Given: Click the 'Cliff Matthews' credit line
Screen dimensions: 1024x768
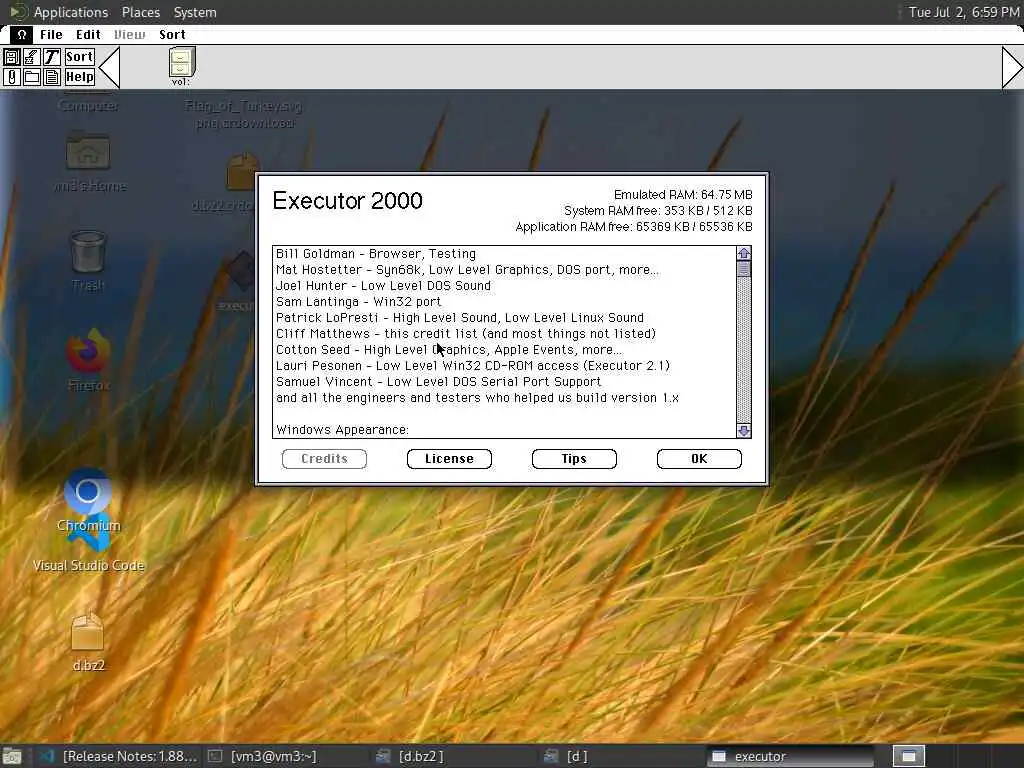Looking at the screenshot, I should [466, 334].
